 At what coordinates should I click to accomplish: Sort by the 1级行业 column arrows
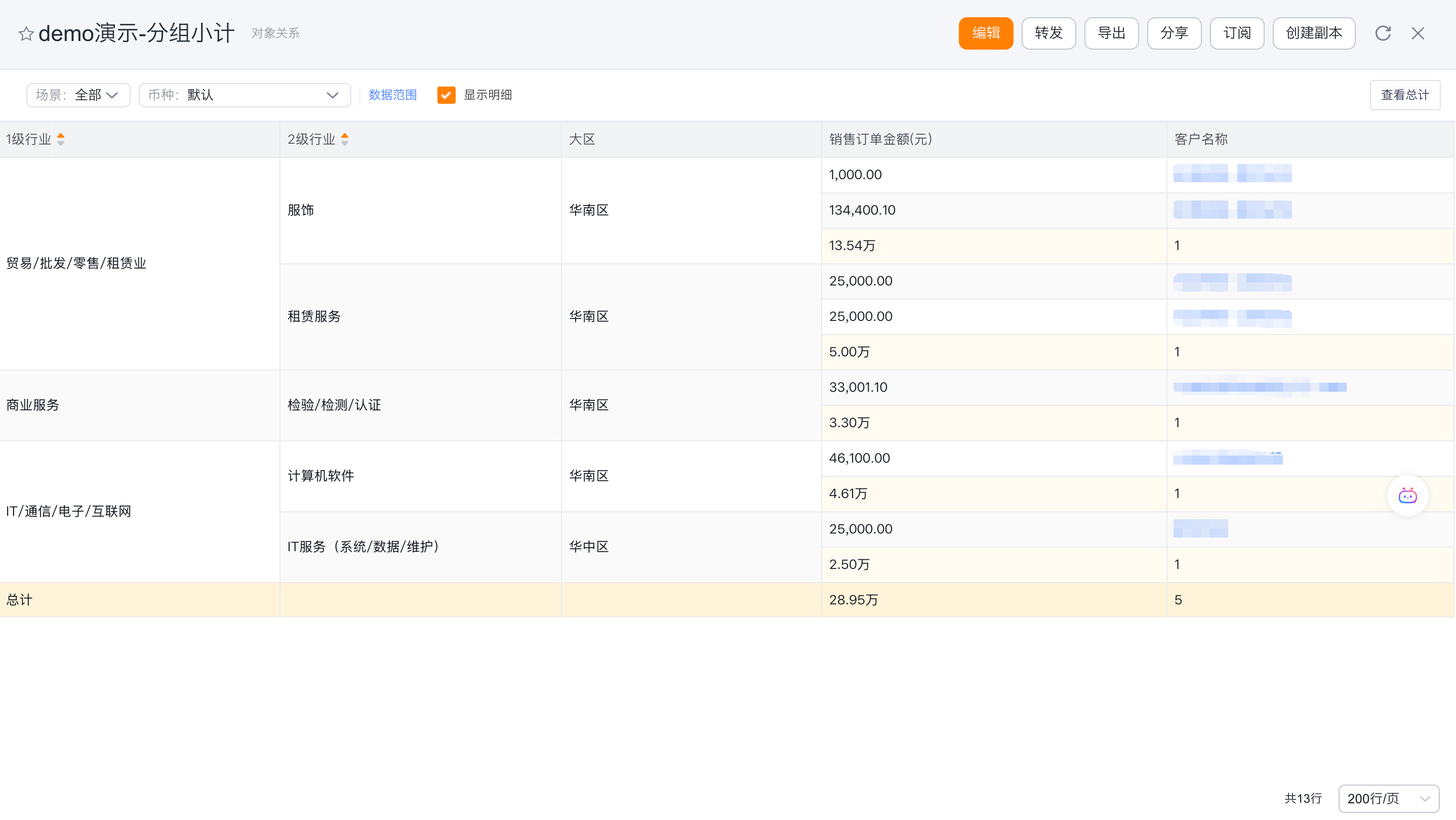(x=61, y=139)
